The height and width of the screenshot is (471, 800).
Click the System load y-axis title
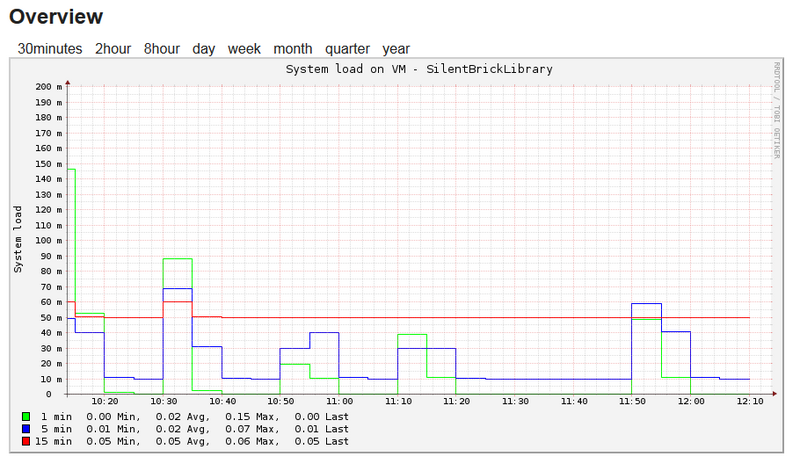click(18, 239)
